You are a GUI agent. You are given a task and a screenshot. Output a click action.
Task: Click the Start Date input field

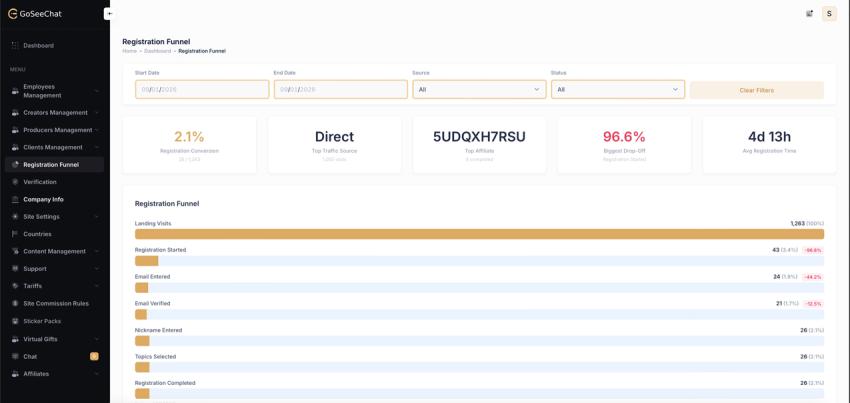[x=202, y=89]
